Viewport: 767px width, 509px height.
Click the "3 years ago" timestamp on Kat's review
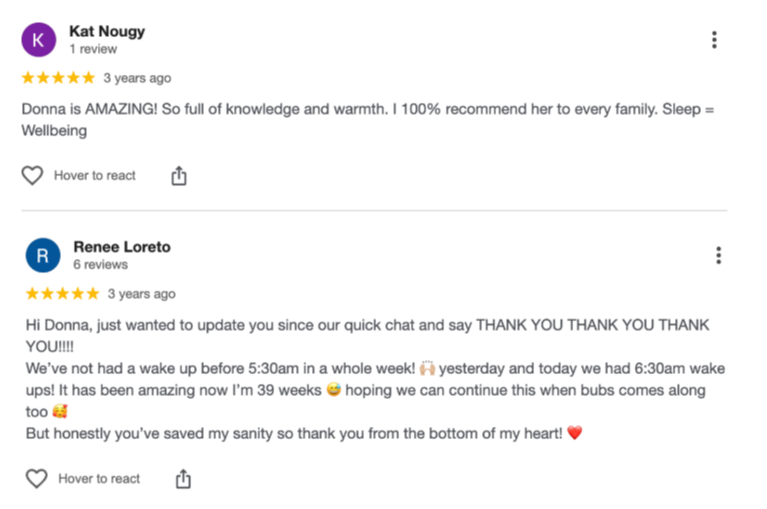coord(137,78)
